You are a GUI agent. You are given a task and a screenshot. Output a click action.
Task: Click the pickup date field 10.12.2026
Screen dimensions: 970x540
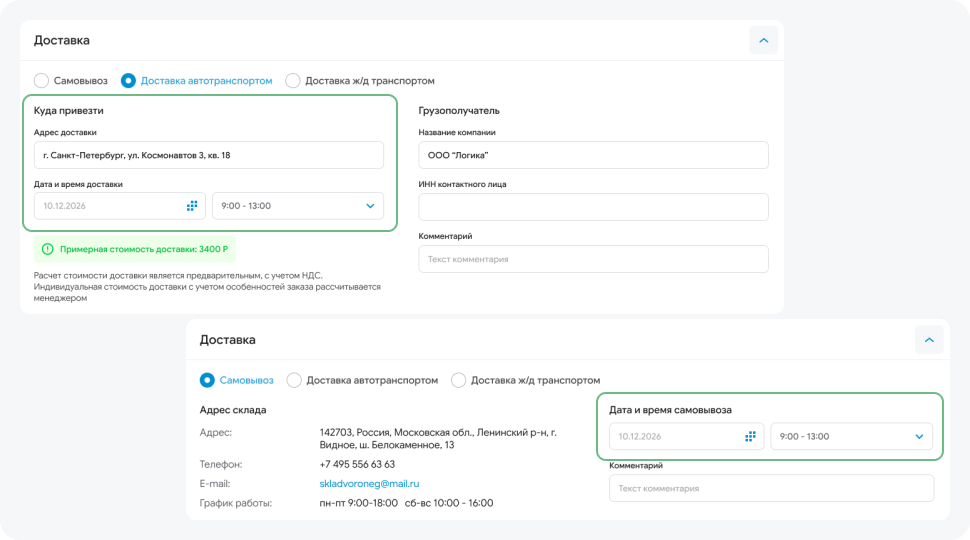click(x=687, y=437)
